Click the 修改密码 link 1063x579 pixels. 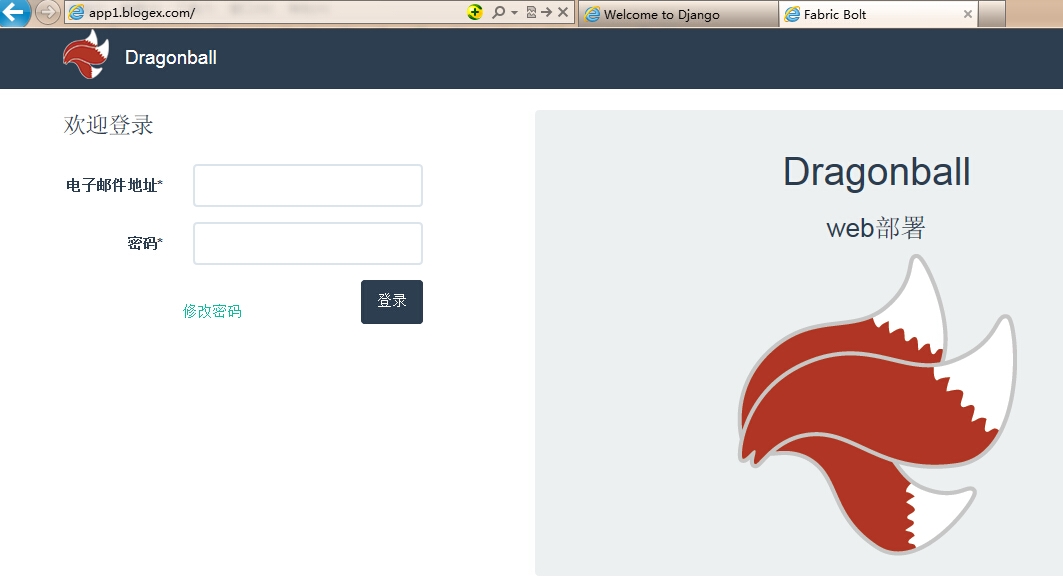click(212, 311)
